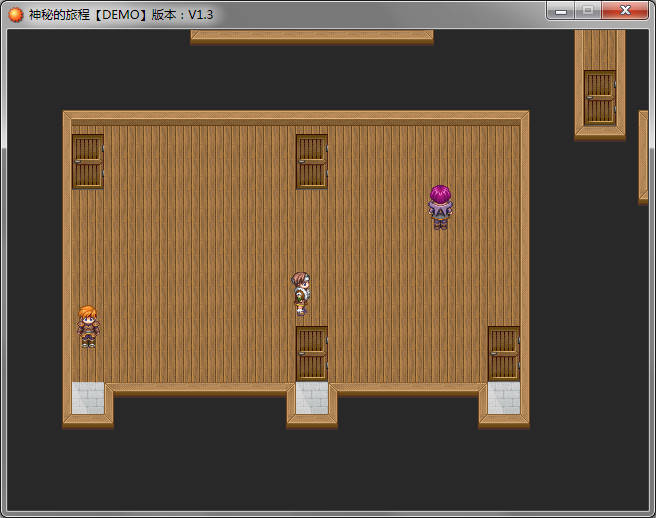This screenshot has height=518, width=656.
Task: Click the bottom-center door below the hero
Action: [311, 353]
